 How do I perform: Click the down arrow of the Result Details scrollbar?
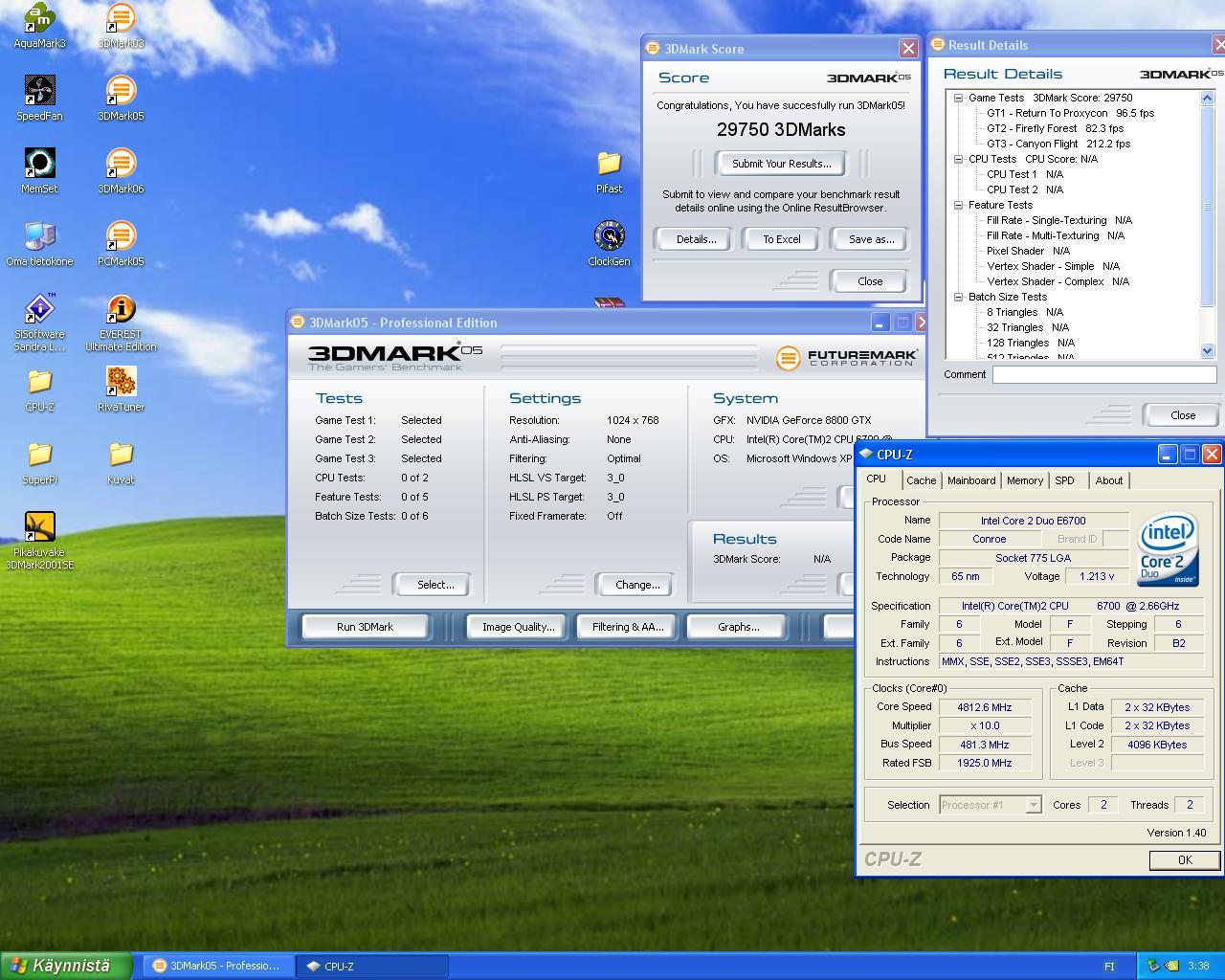1207,351
